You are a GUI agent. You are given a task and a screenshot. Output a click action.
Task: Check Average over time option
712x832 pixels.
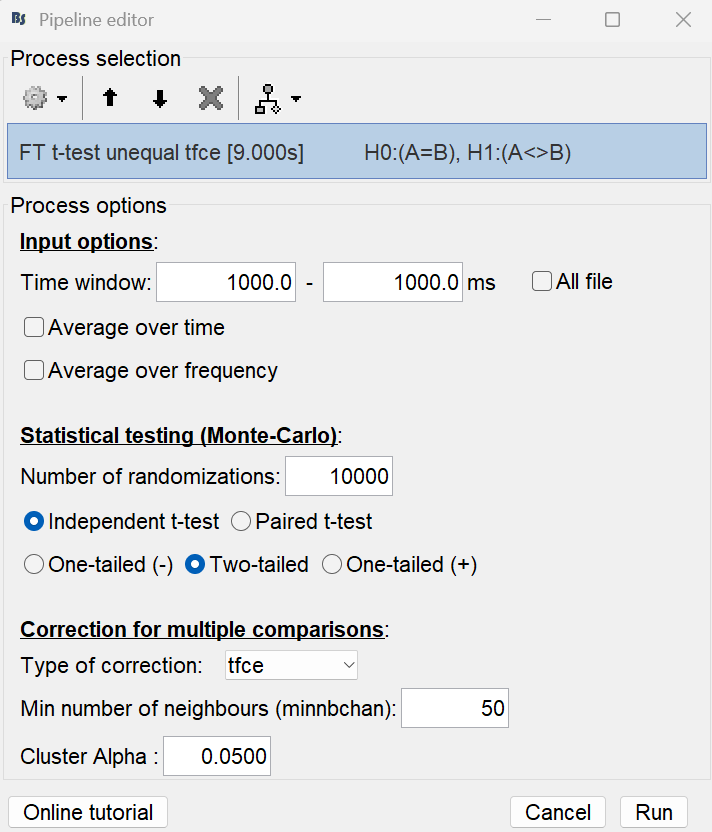[x=34, y=327]
